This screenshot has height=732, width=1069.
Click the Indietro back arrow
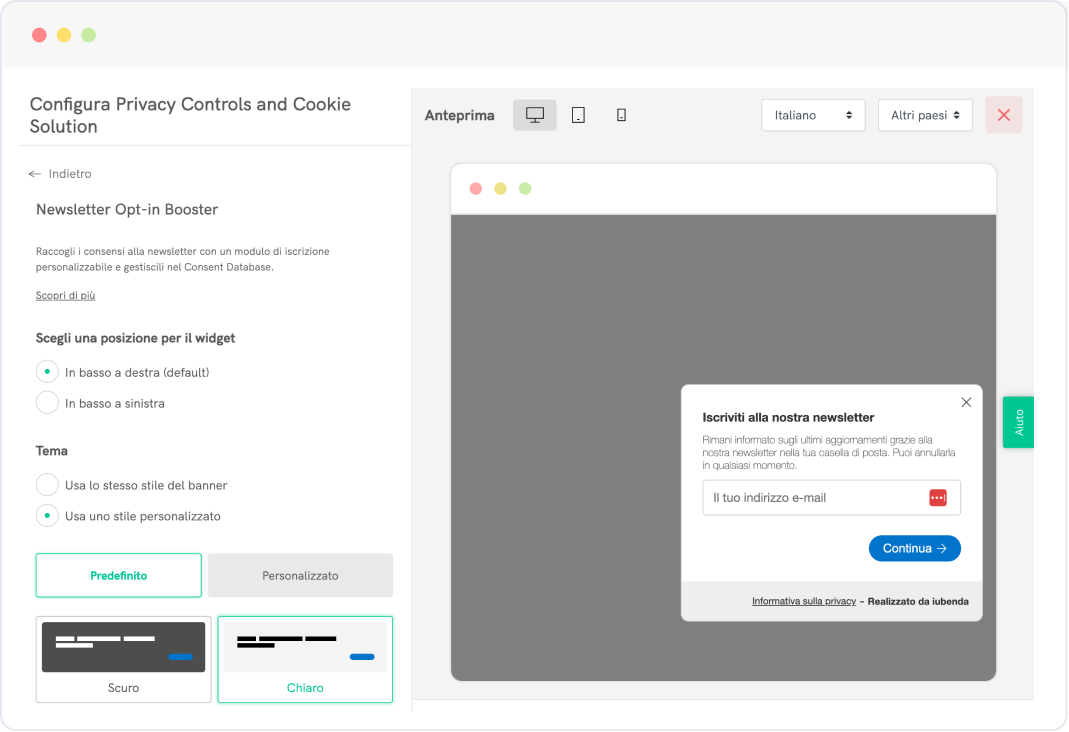(x=36, y=174)
